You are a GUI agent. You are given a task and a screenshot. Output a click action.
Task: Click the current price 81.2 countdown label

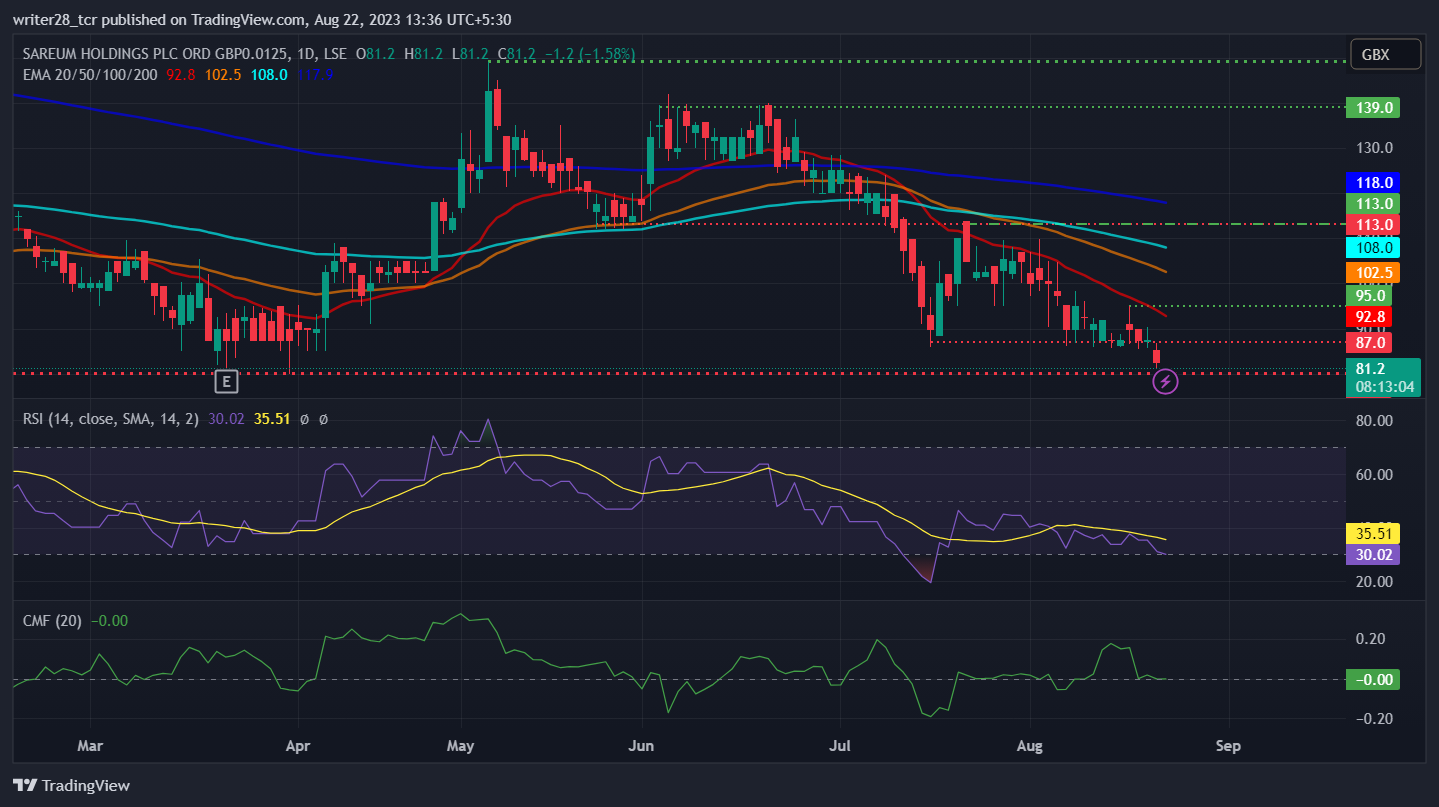coord(1384,377)
